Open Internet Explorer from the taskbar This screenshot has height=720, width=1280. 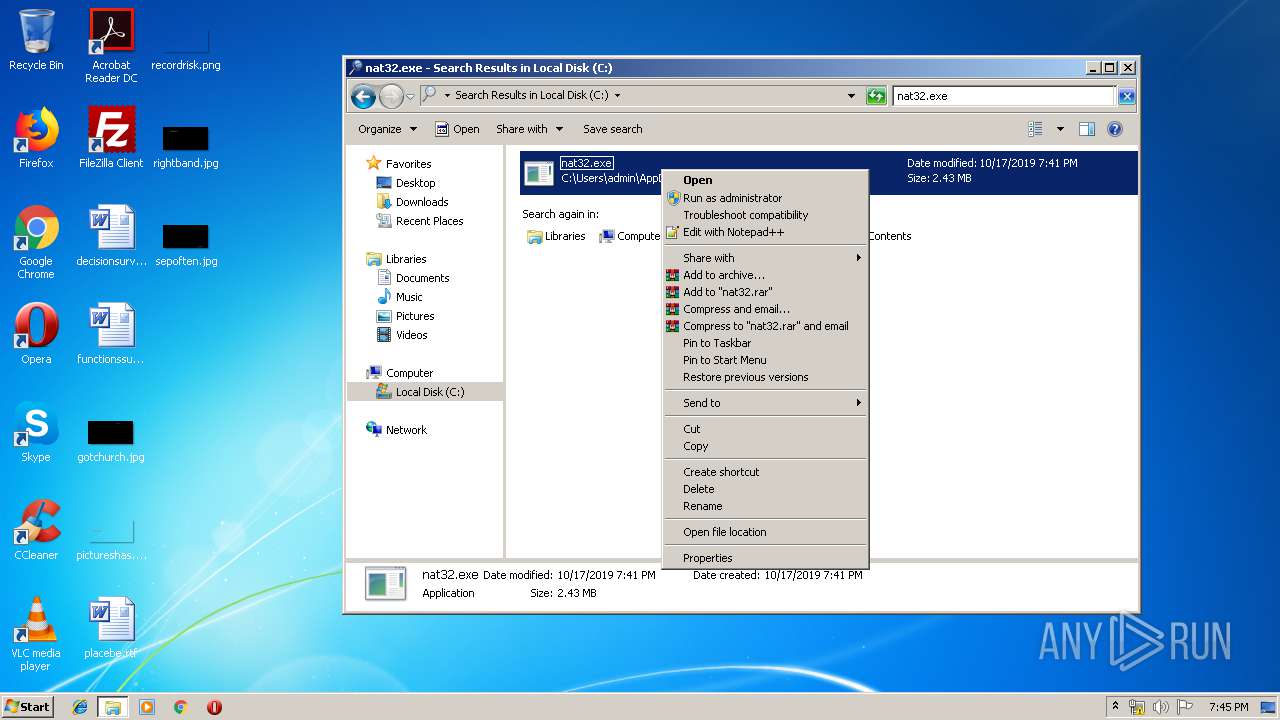point(80,707)
